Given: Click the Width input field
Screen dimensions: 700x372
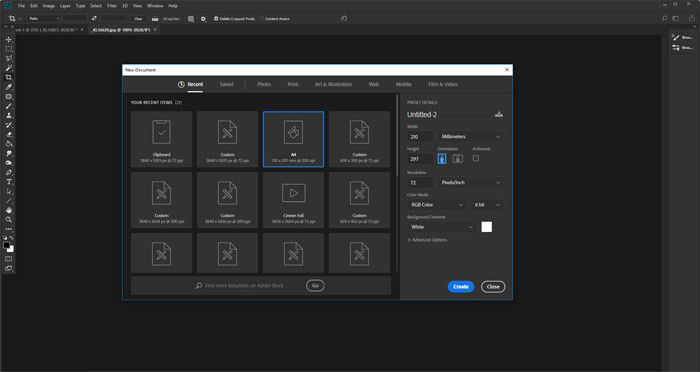Looking at the screenshot, I should point(420,137).
